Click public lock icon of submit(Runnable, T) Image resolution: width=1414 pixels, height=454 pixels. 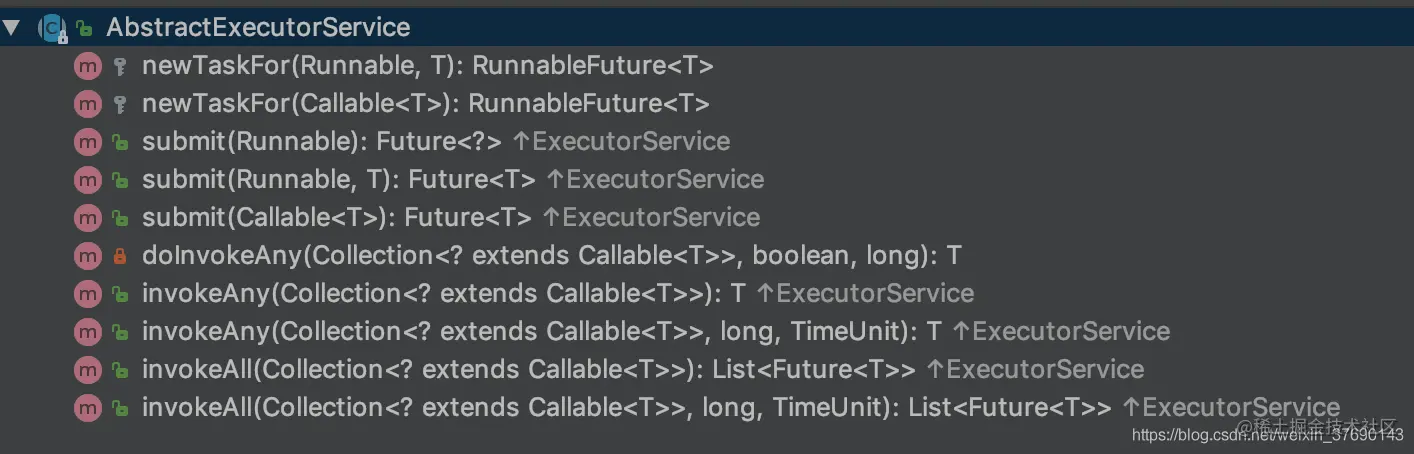pos(120,180)
